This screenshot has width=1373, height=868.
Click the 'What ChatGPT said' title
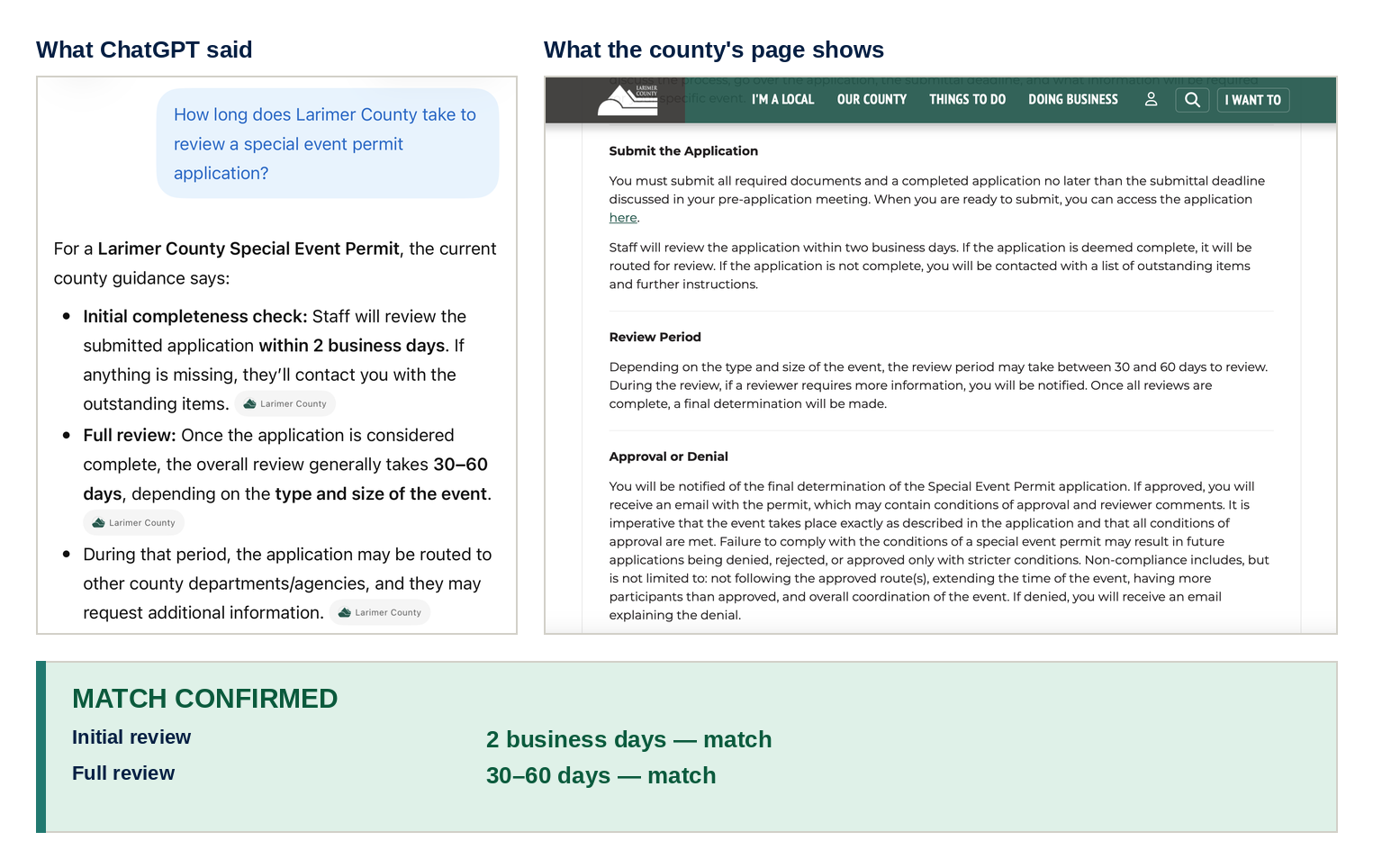(144, 50)
